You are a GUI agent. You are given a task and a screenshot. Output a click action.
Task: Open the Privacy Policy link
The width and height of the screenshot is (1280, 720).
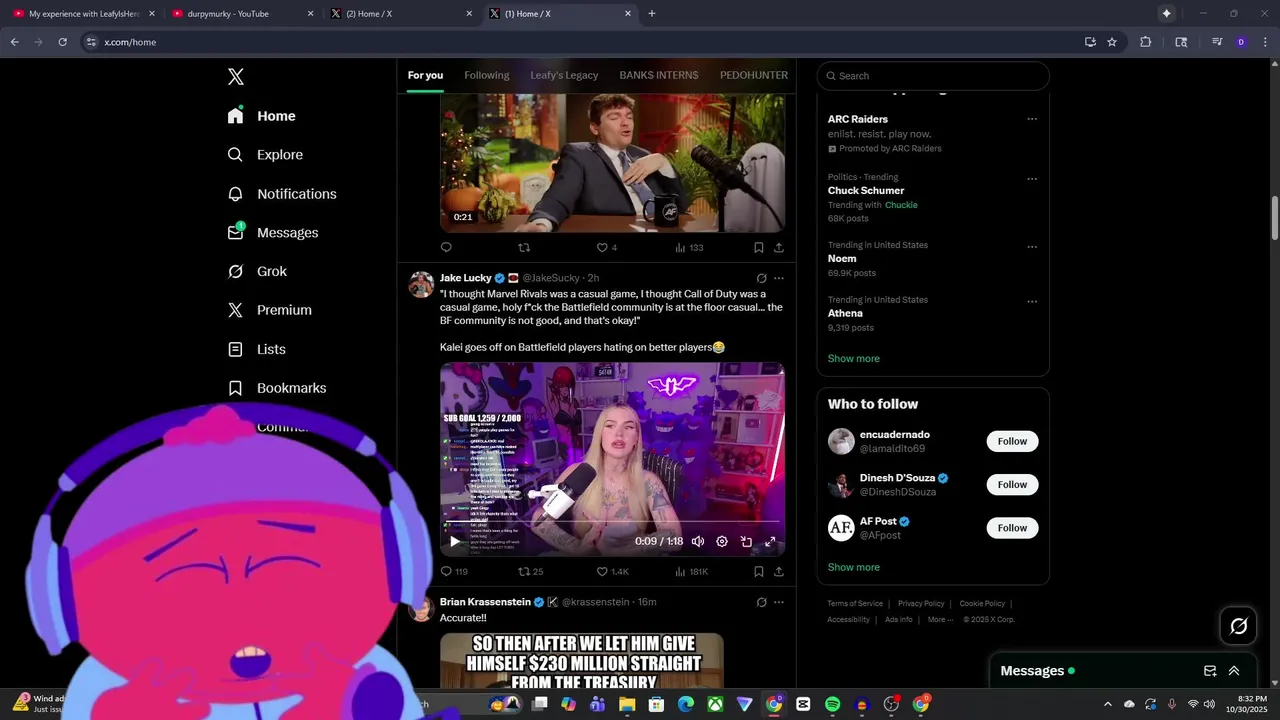click(921, 604)
